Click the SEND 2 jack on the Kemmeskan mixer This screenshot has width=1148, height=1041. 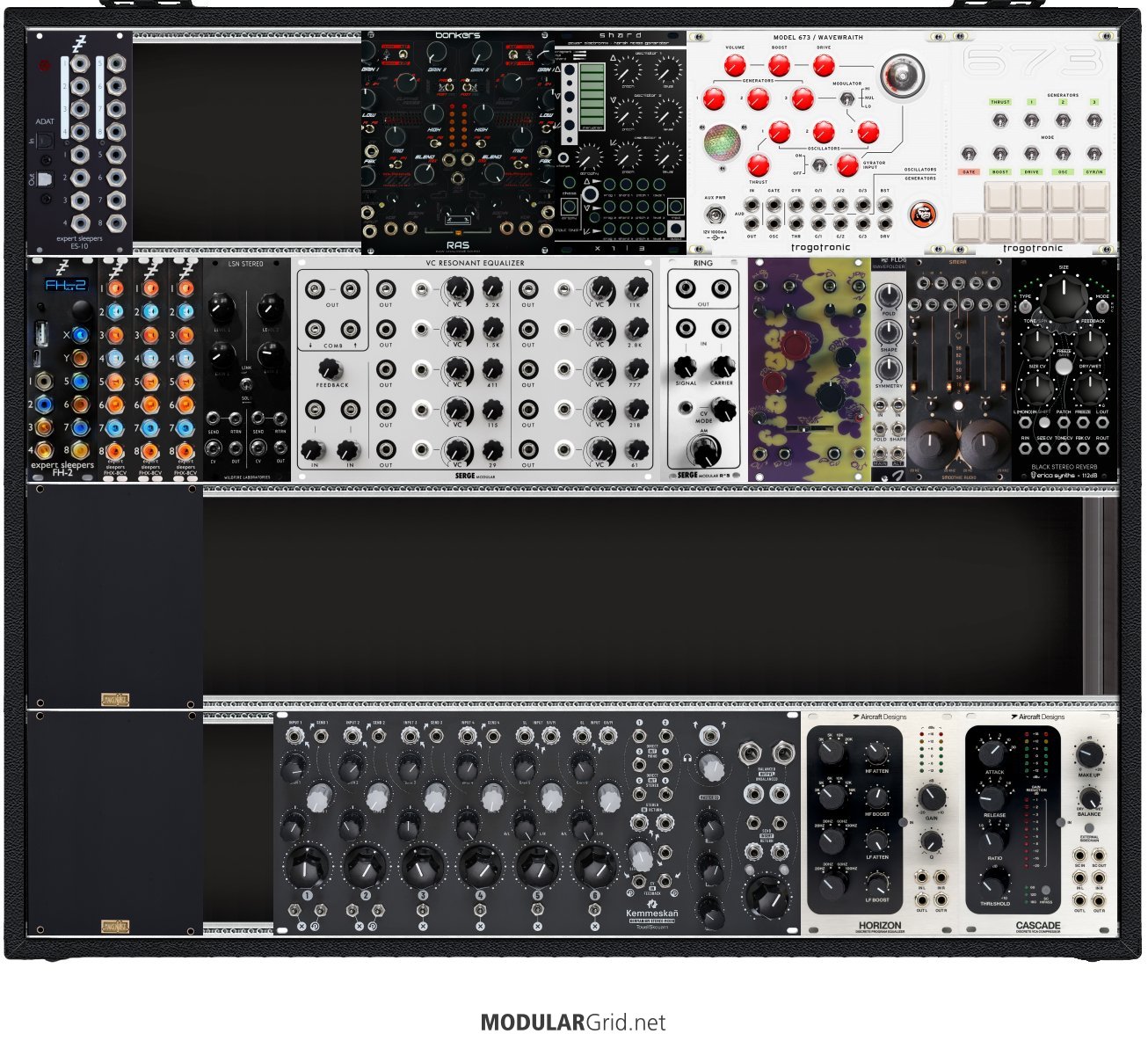pyautogui.click(x=378, y=736)
